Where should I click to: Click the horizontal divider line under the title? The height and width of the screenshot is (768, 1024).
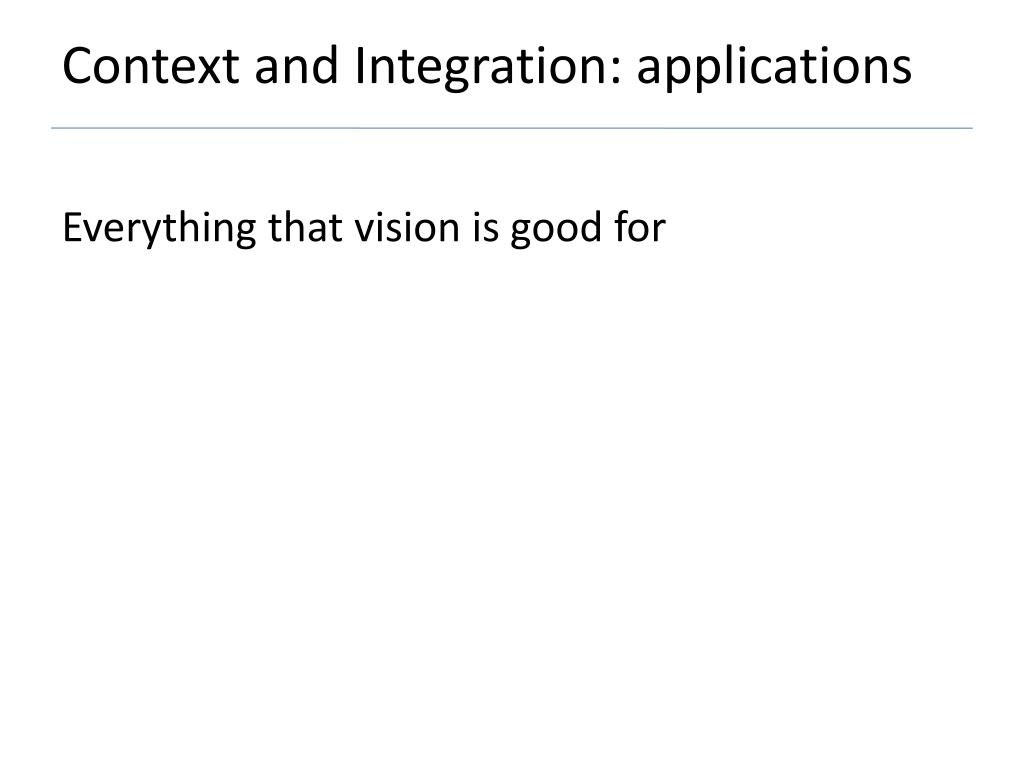point(512,128)
